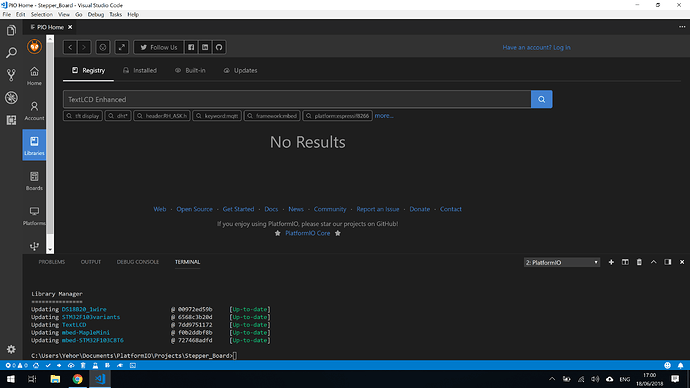Open the terminal selector dropdown '2: PlatformIO'

[x=562, y=262]
